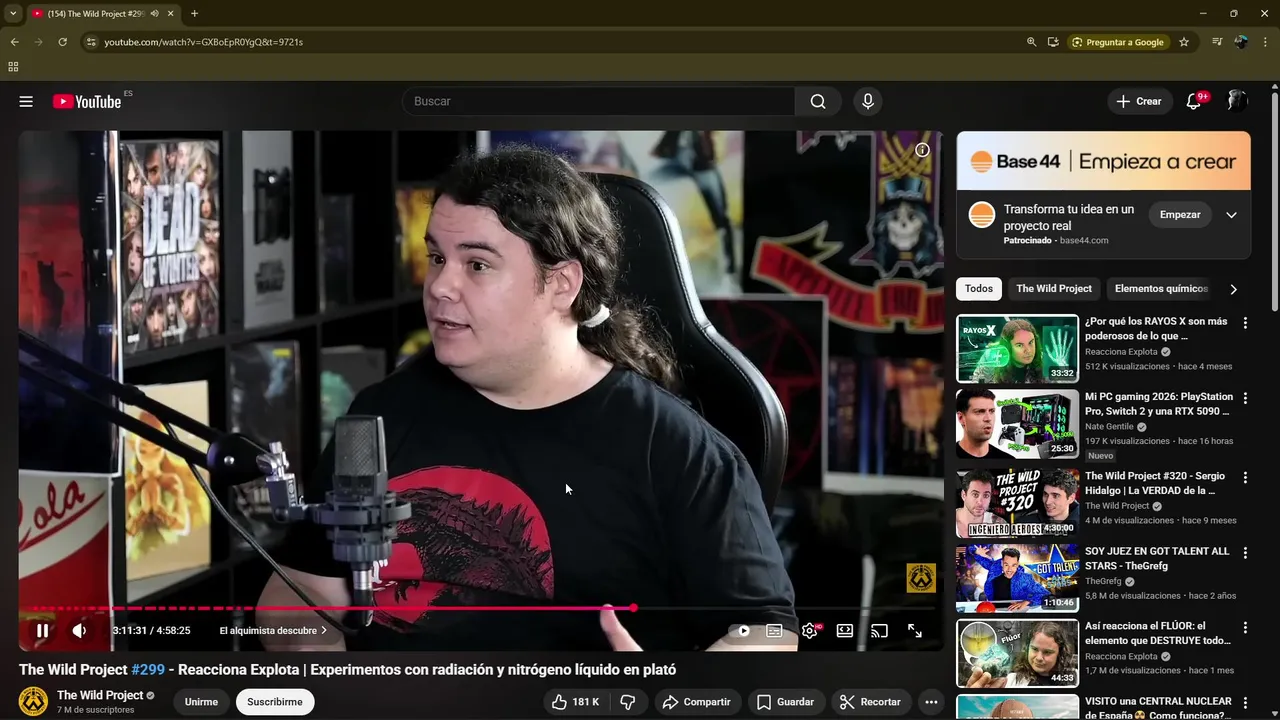Open options for Wild Project #320 video

pyautogui.click(x=1245, y=478)
